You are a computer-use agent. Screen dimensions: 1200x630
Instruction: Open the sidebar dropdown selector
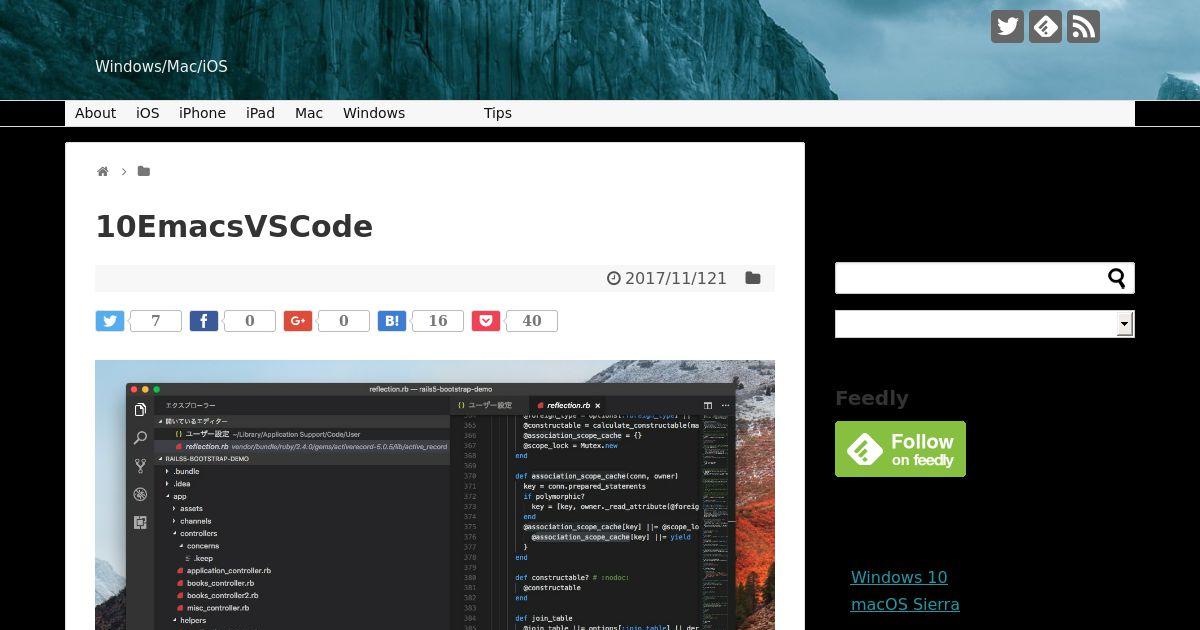[x=985, y=324]
